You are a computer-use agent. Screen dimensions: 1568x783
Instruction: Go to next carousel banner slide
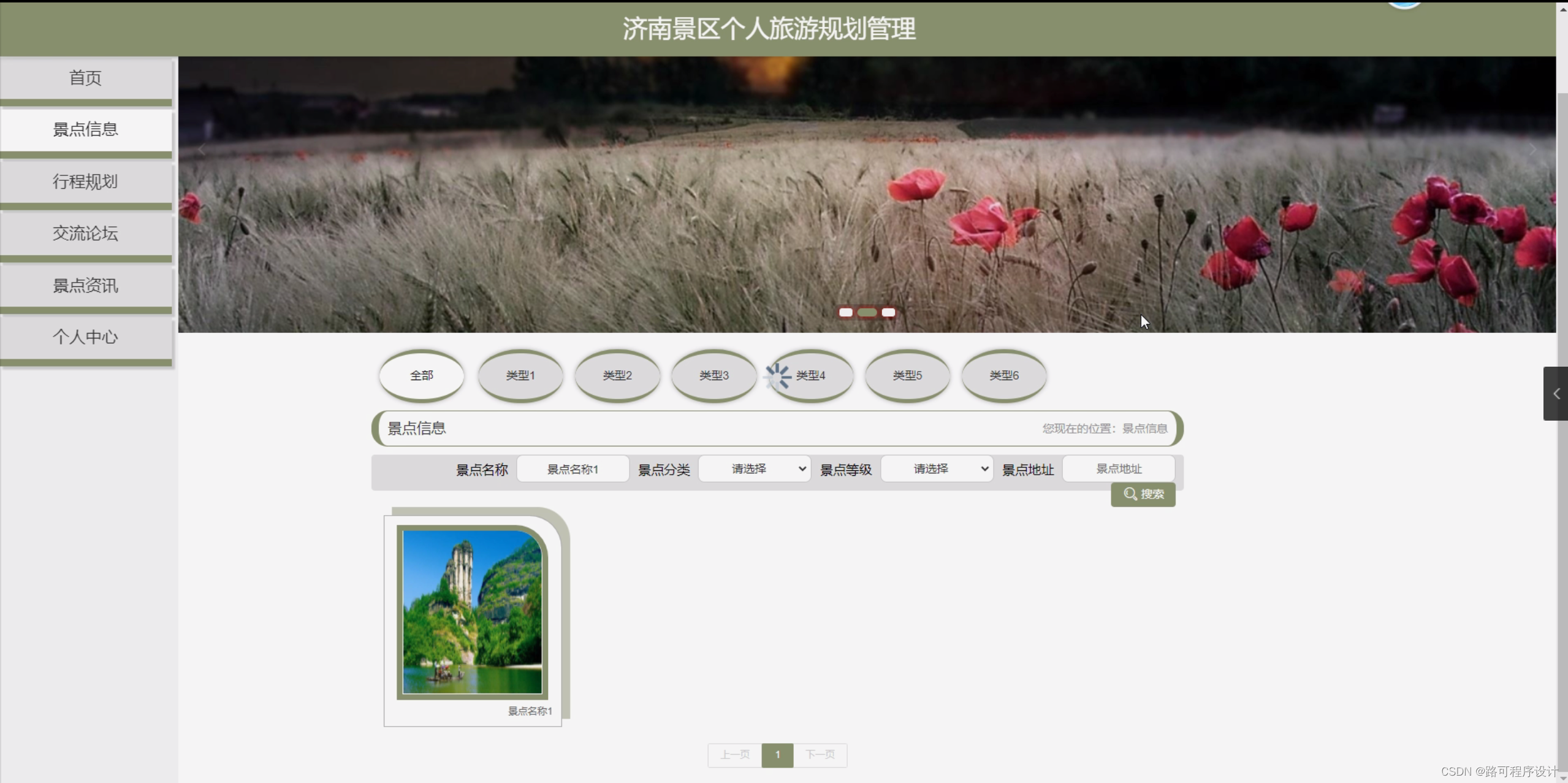pyautogui.click(x=1532, y=150)
